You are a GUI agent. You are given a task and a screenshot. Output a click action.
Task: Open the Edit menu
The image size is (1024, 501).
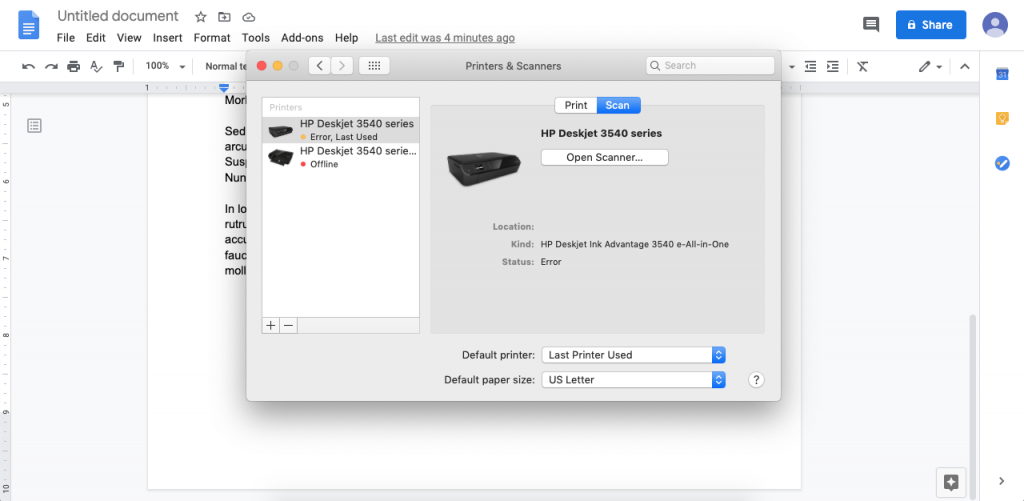tap(95, 38)
